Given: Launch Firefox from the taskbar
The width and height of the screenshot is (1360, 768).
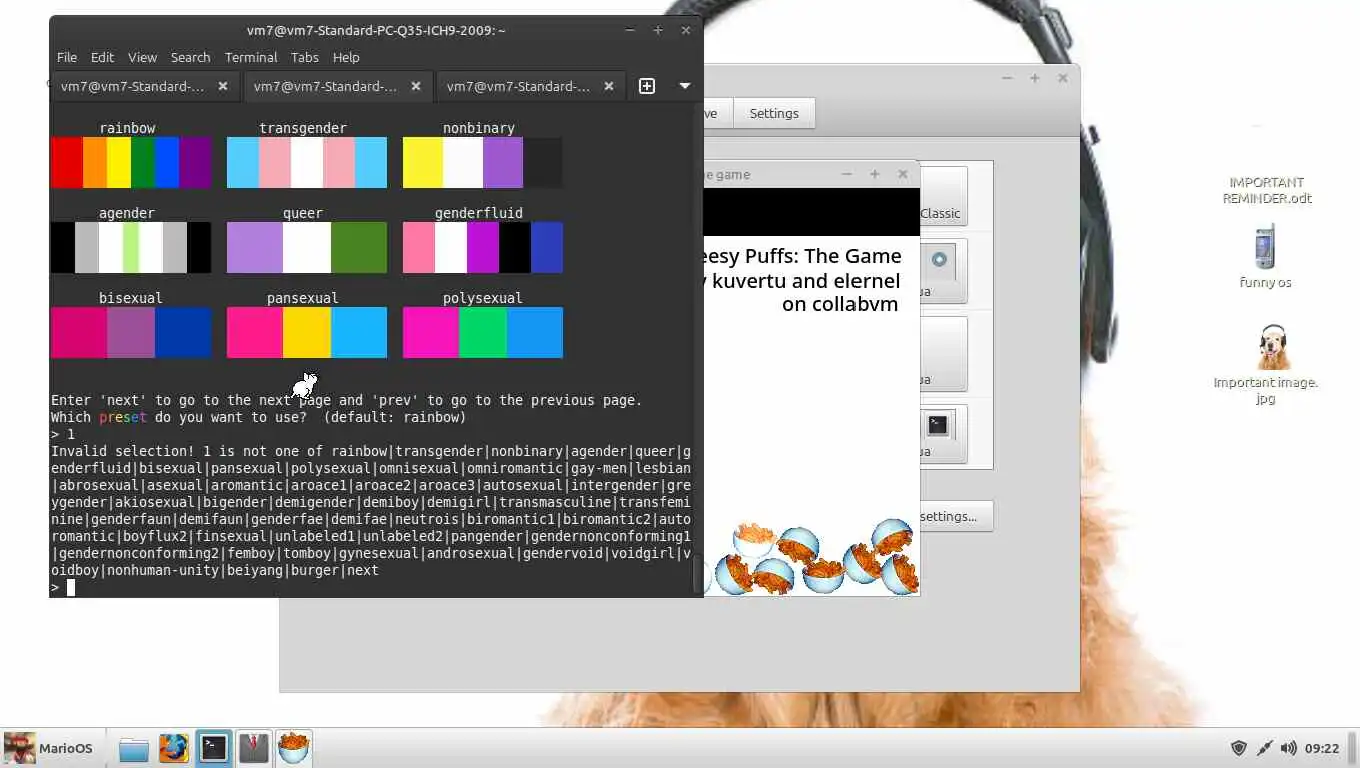Looking at the screenshot, I should pos(174,748).
